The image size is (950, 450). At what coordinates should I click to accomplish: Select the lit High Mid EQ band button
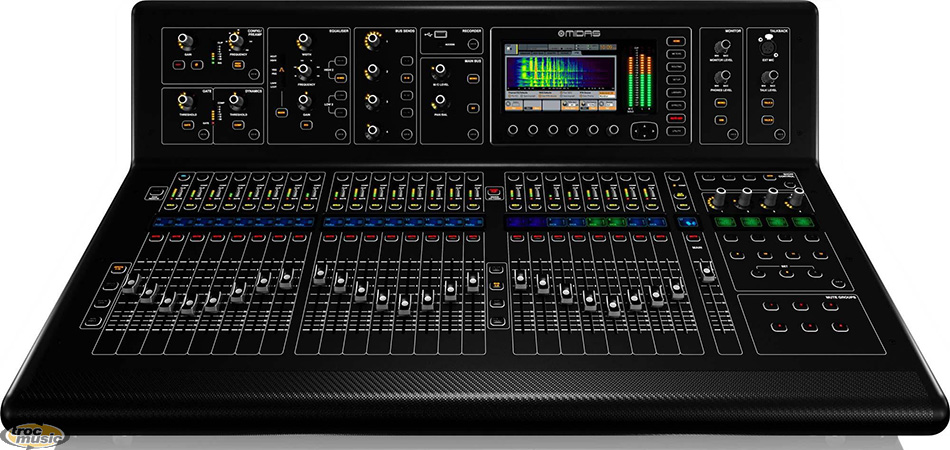340,78
